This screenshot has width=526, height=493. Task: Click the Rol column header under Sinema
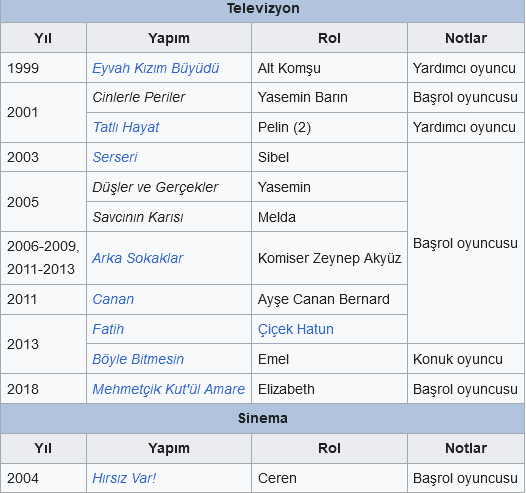[x=329, y=448]
